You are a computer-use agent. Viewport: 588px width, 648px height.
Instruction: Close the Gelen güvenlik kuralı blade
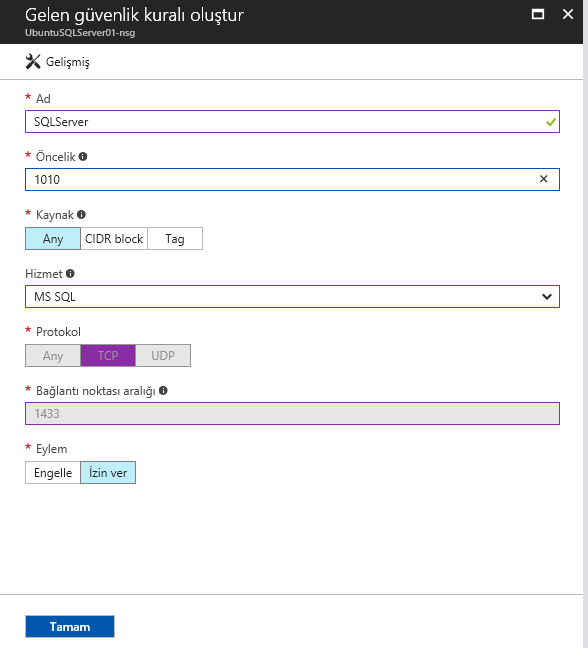click(568, 14)
